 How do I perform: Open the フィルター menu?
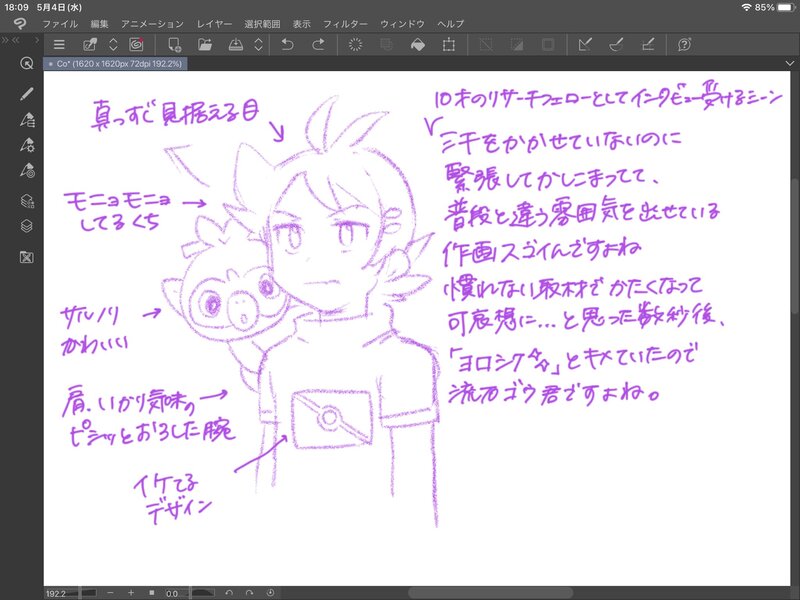[x=345, y=24]
